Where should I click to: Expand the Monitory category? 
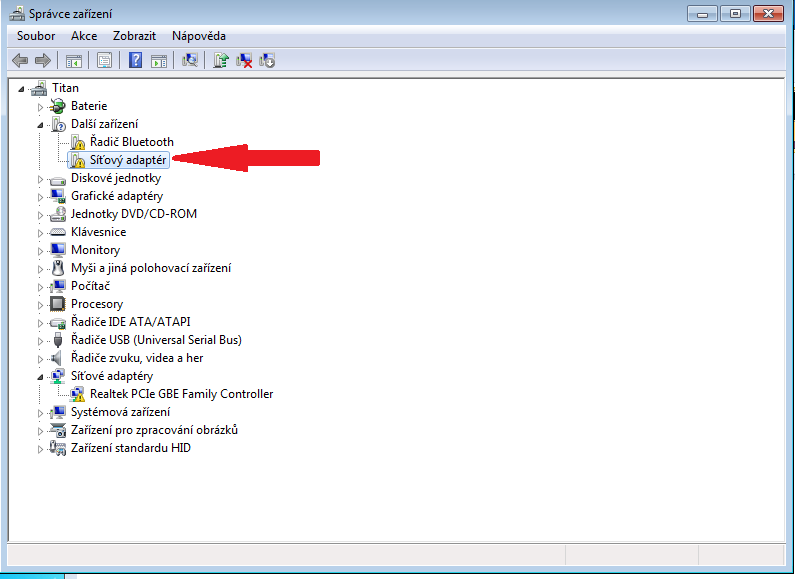point(41,251)
